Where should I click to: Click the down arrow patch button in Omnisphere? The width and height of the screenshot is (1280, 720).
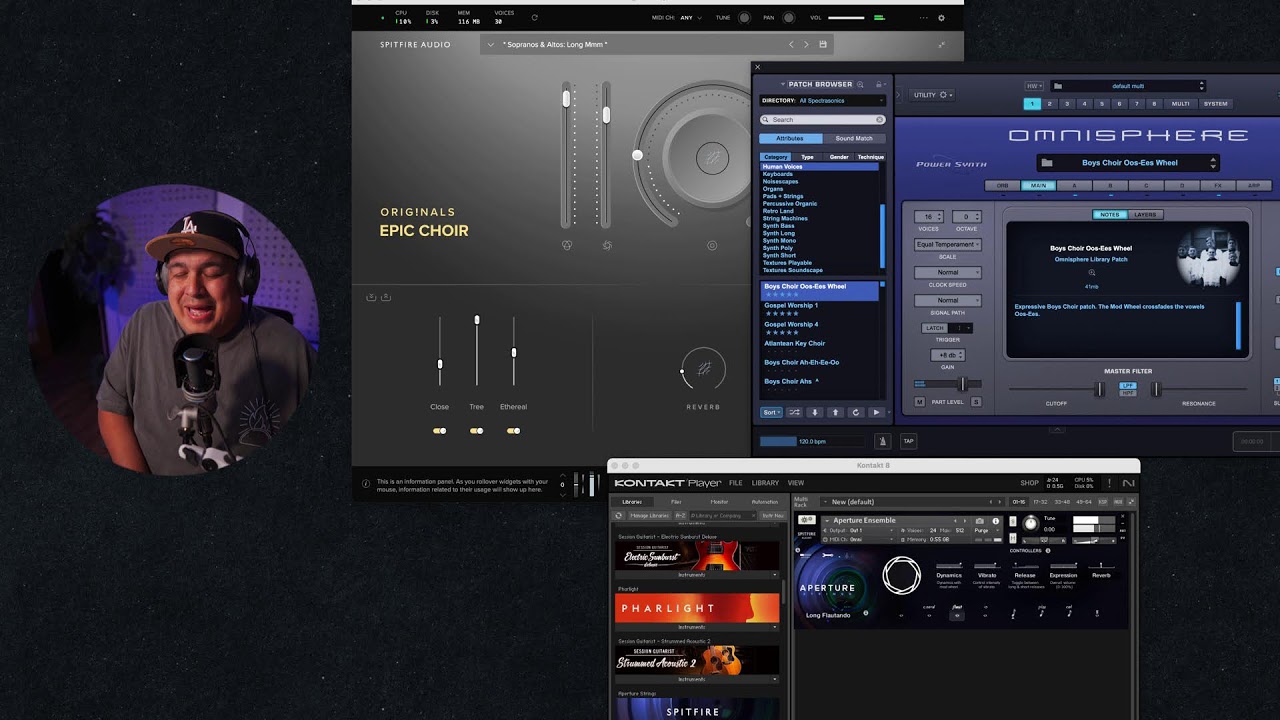click(815, 412)
